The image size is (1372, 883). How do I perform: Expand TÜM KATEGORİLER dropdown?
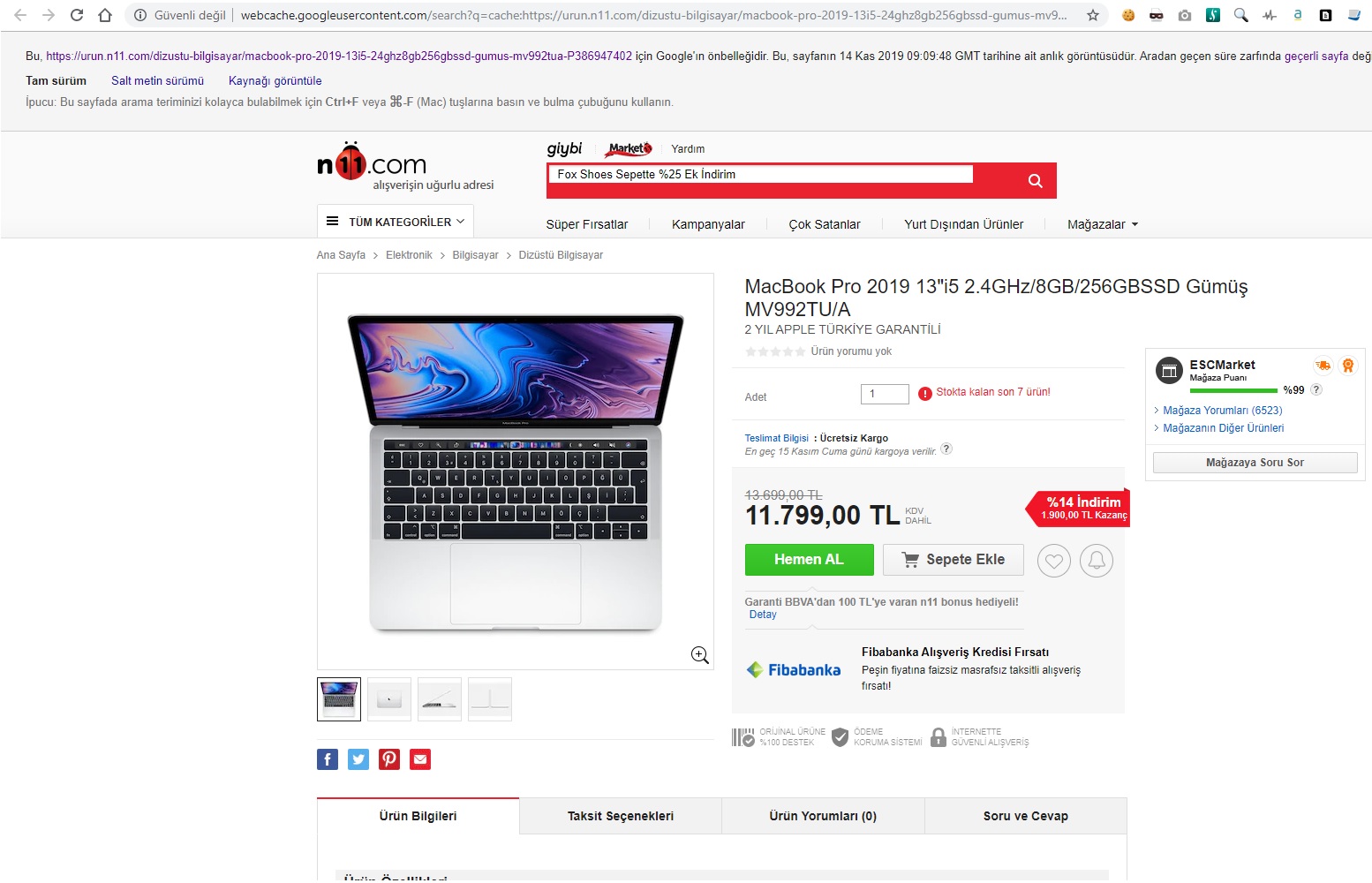[x=396, y=222]
